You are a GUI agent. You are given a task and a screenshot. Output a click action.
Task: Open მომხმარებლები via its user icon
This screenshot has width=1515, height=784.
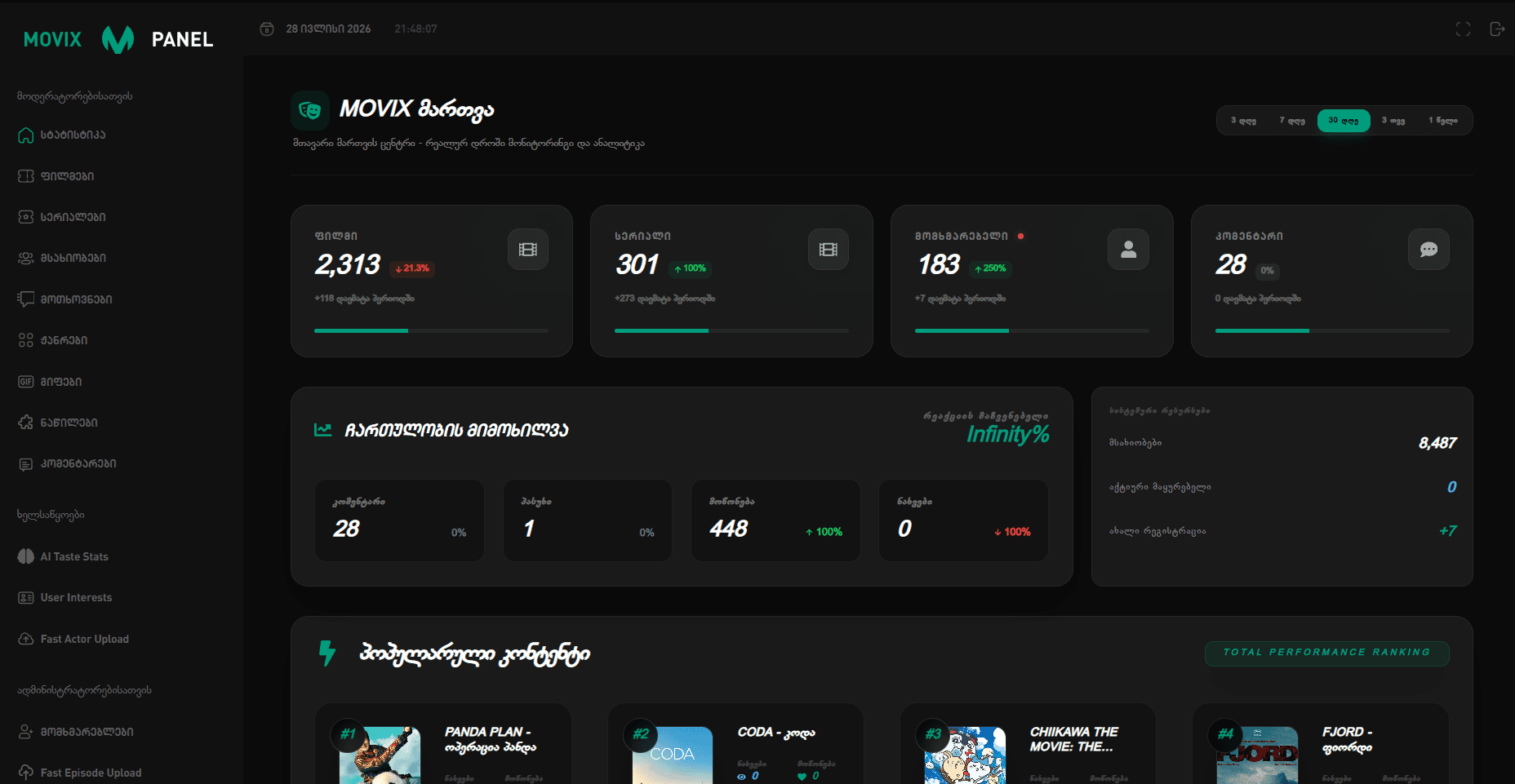[x=26, y=732]
